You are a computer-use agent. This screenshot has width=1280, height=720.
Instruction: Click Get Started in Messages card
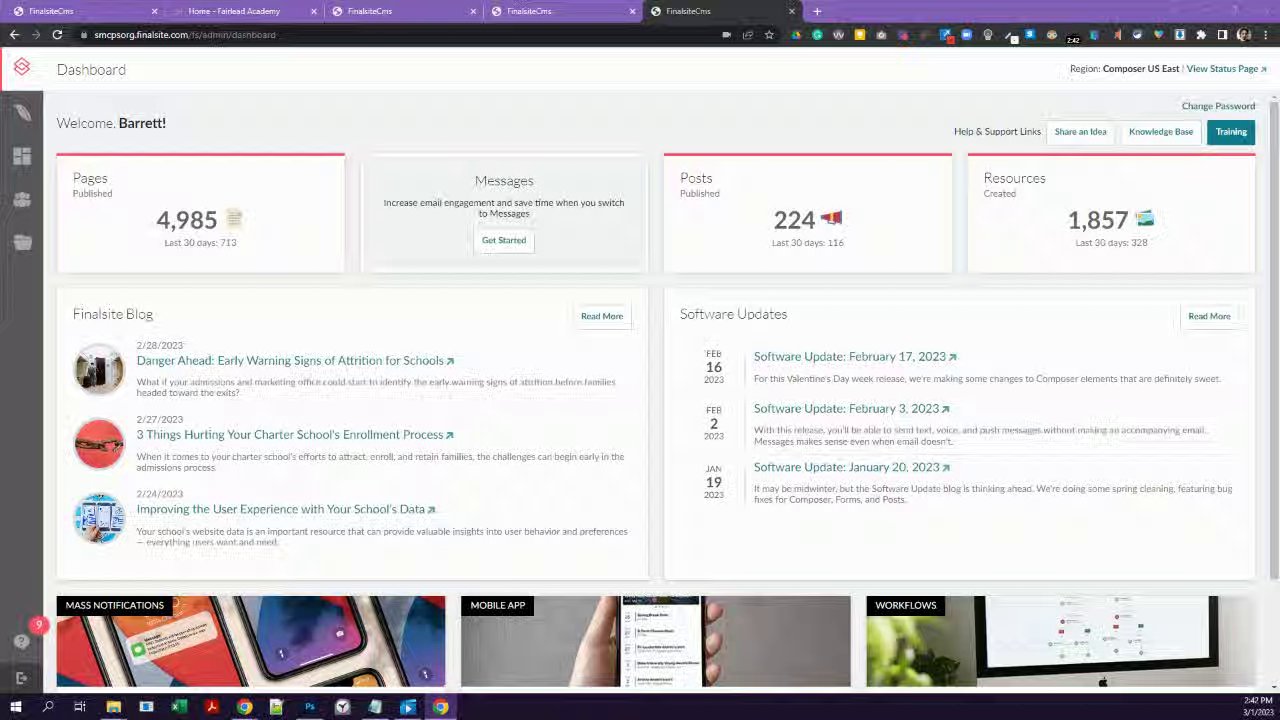coord(504,240)
